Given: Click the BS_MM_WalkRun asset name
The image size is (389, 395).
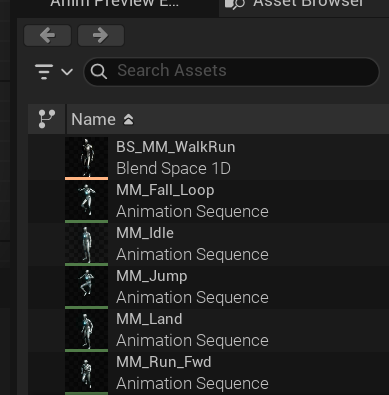Looking at the screenshot, I should pos(176,147).
